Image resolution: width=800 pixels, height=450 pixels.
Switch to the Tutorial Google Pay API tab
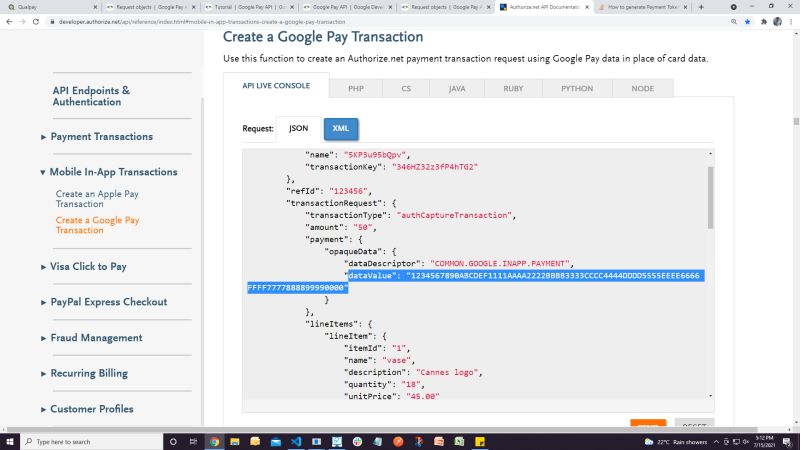tap(249, 7)
